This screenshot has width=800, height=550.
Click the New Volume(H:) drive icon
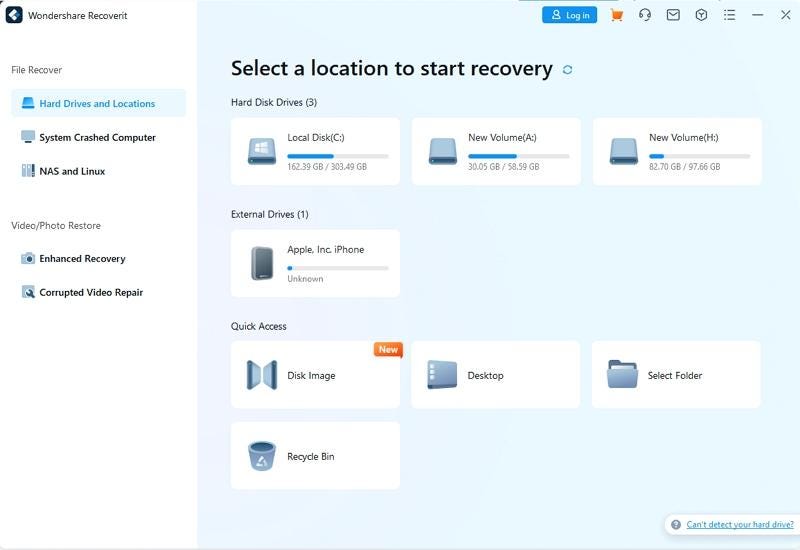click(623, 152)
